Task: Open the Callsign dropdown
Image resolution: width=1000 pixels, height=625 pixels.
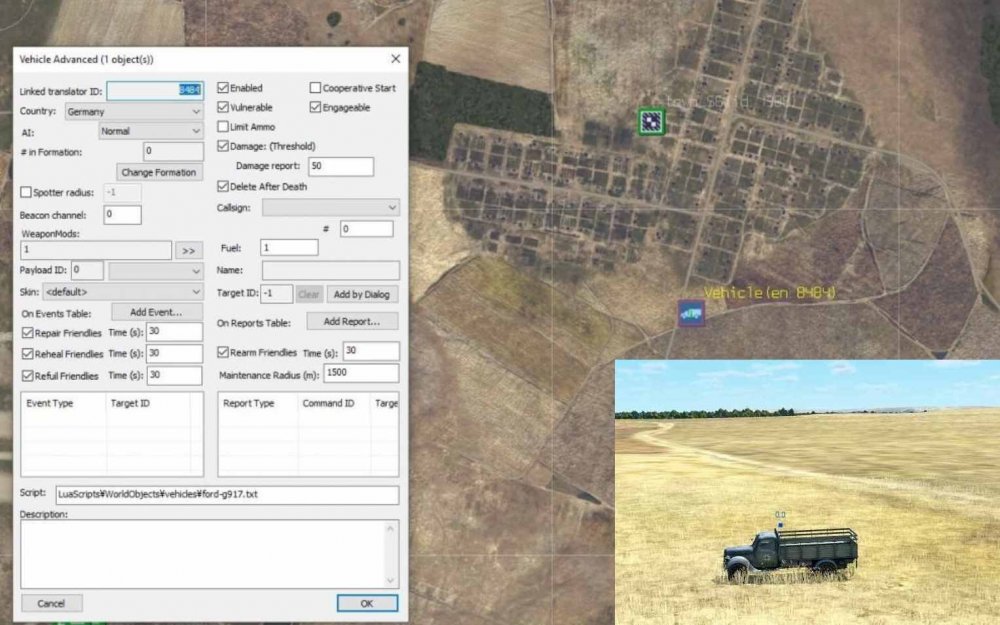Action: pos(330,208)
